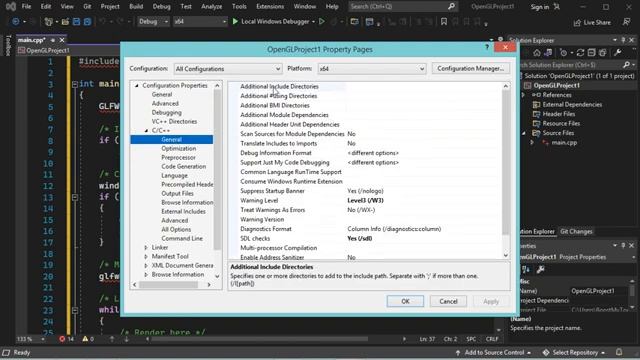Open the Extensions menu
Screen dimensions: 640x360
(x=270, y=7)
